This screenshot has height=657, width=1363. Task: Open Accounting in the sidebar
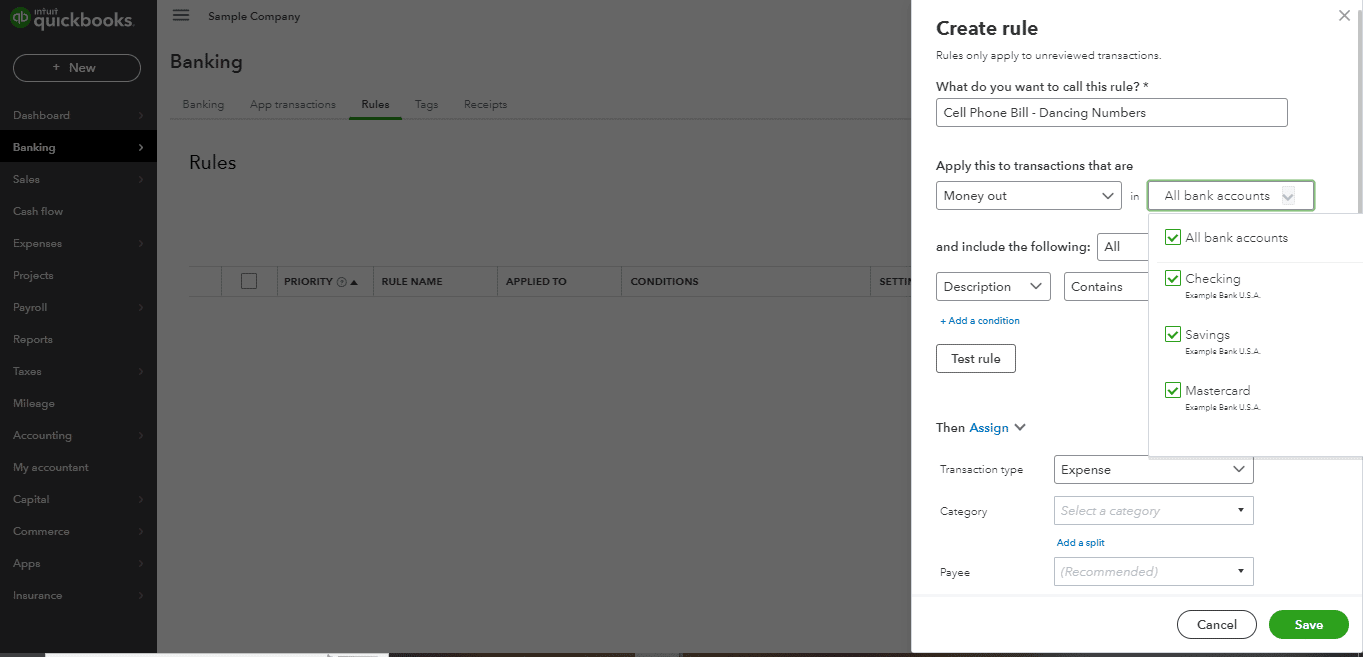[x=78, y=435]
